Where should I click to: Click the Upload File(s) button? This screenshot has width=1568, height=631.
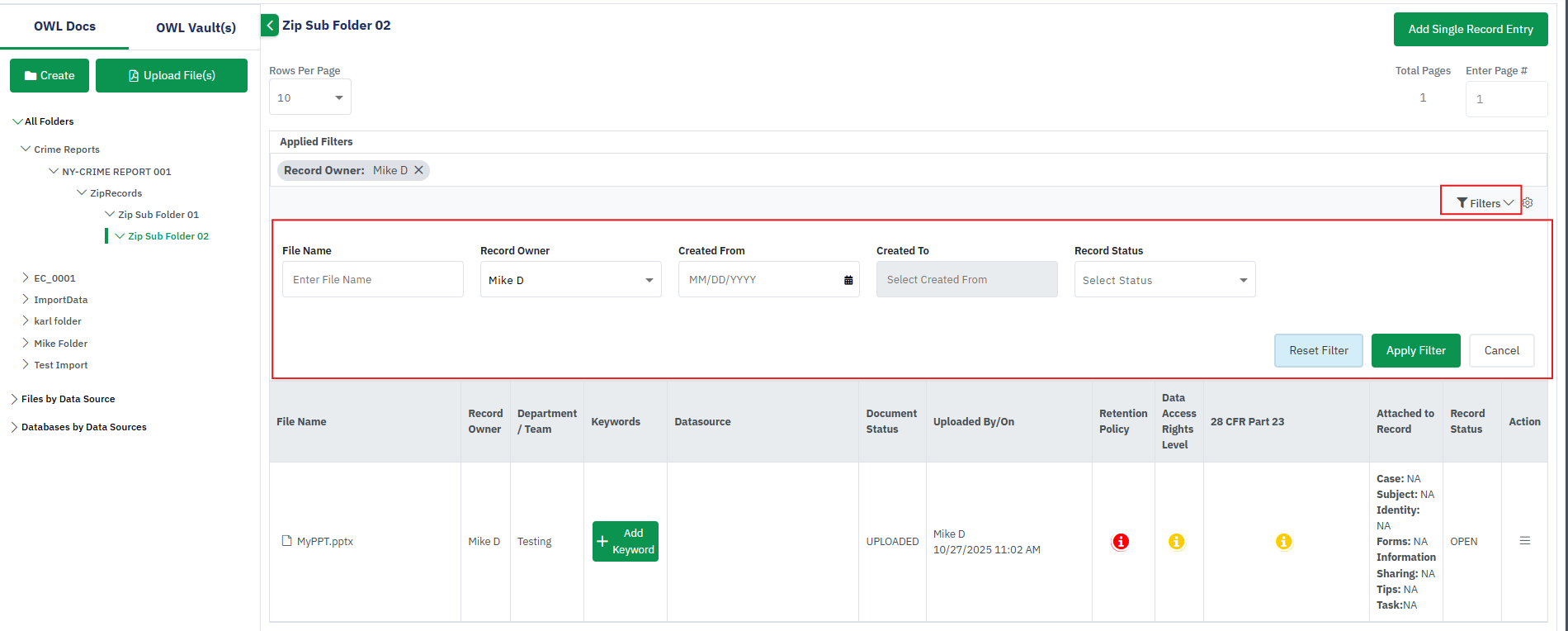pos(172,75)
